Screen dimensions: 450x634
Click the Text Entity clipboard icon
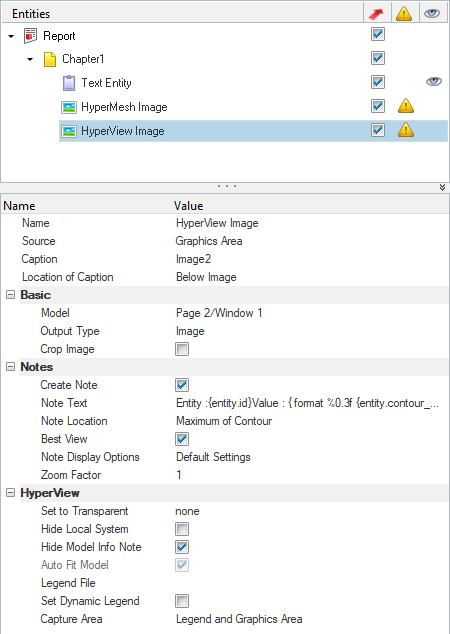point(69,83)
